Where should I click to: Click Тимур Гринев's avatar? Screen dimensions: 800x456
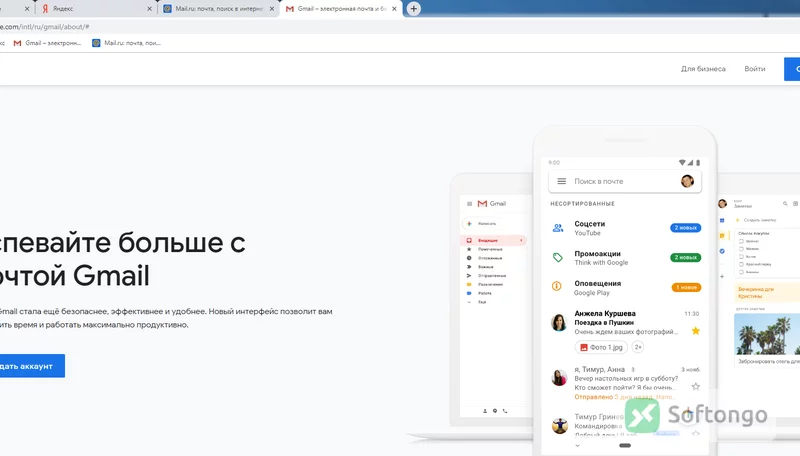(560, 425)
